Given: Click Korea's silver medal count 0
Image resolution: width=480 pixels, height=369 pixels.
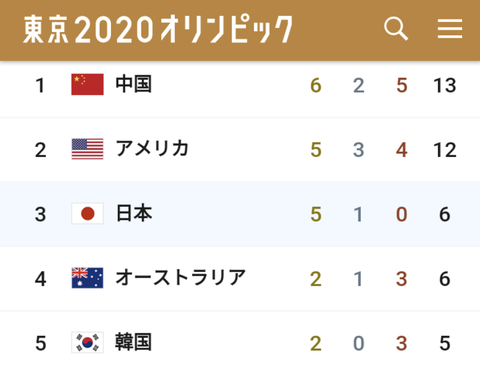Looking at the screenshot, I should point(359,343).
